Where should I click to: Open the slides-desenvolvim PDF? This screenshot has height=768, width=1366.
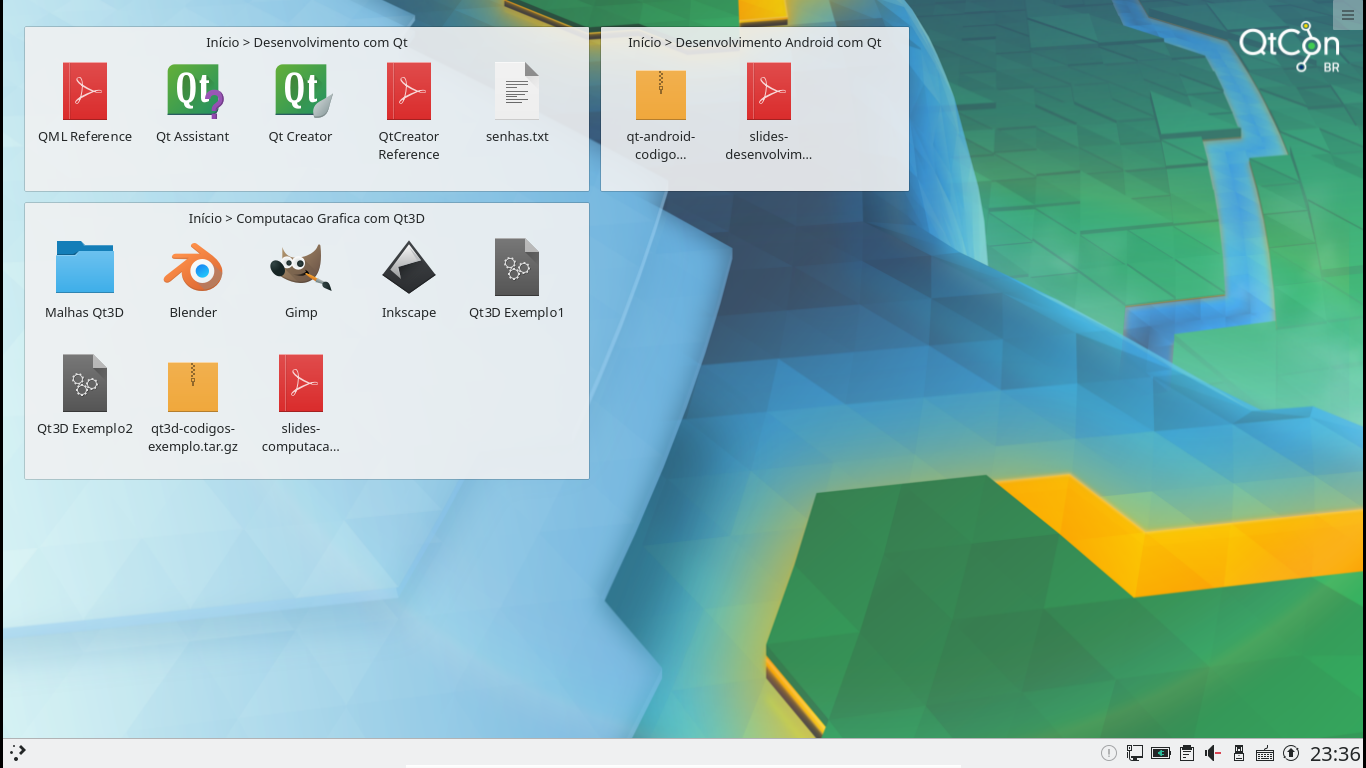(x=768, y=91)
